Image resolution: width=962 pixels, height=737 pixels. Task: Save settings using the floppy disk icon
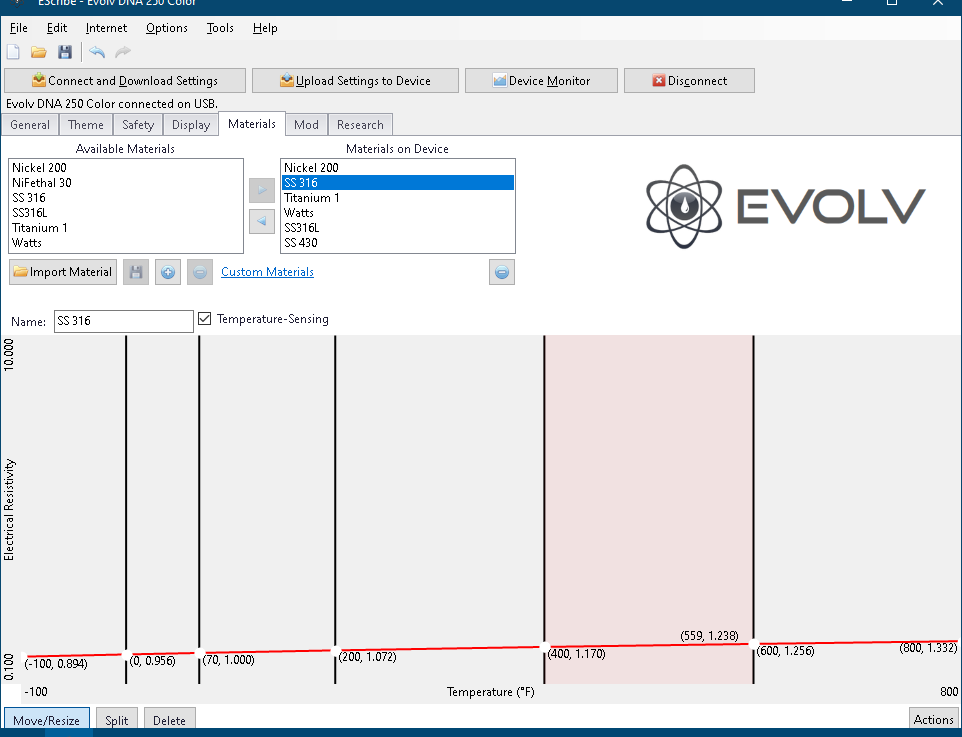tap(65, 52)
